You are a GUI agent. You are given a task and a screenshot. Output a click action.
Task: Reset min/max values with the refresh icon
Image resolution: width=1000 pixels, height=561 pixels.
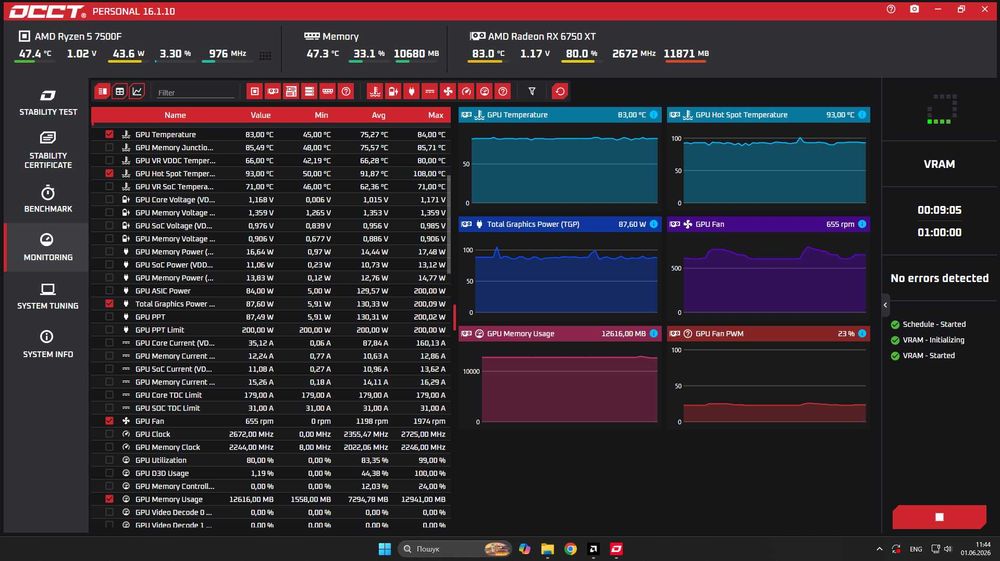560,92
